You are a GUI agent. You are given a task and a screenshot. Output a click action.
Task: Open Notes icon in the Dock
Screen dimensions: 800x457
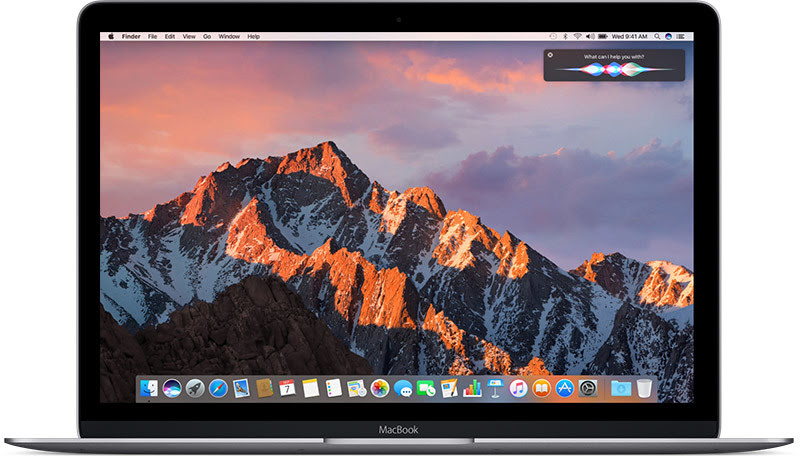pyautogui.click(x=310, y=389)
